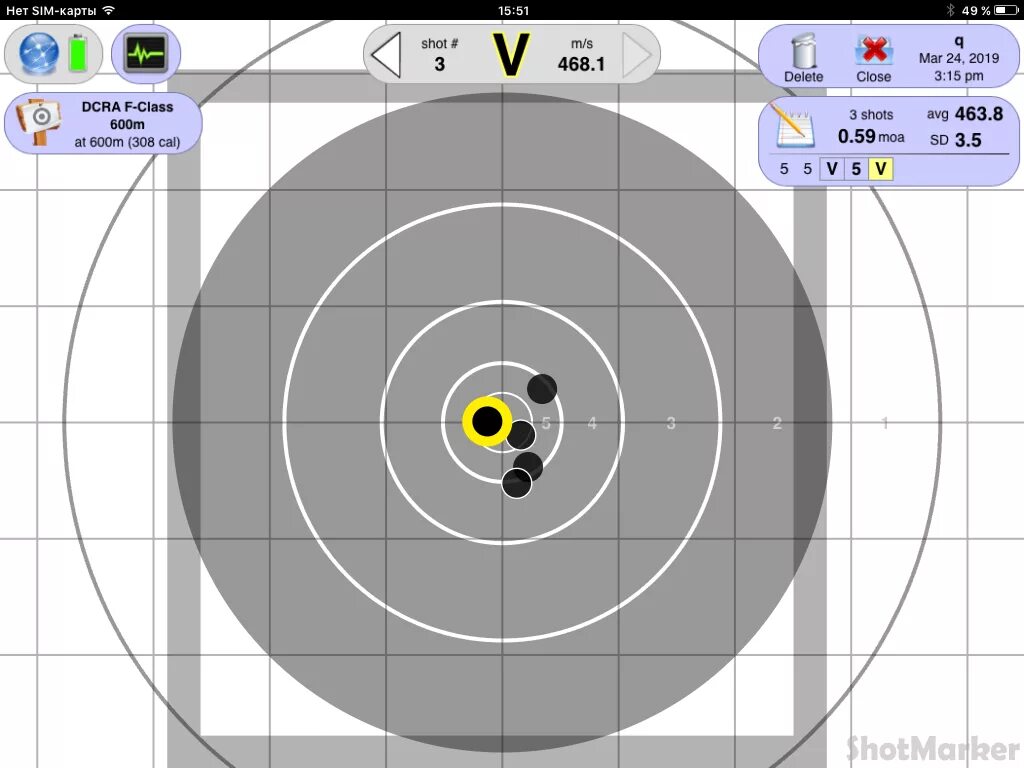The height and width of the screenshot is (768, 1024).
Task: Tap the yellow highlighted shot on target
Action: [487, 421]
